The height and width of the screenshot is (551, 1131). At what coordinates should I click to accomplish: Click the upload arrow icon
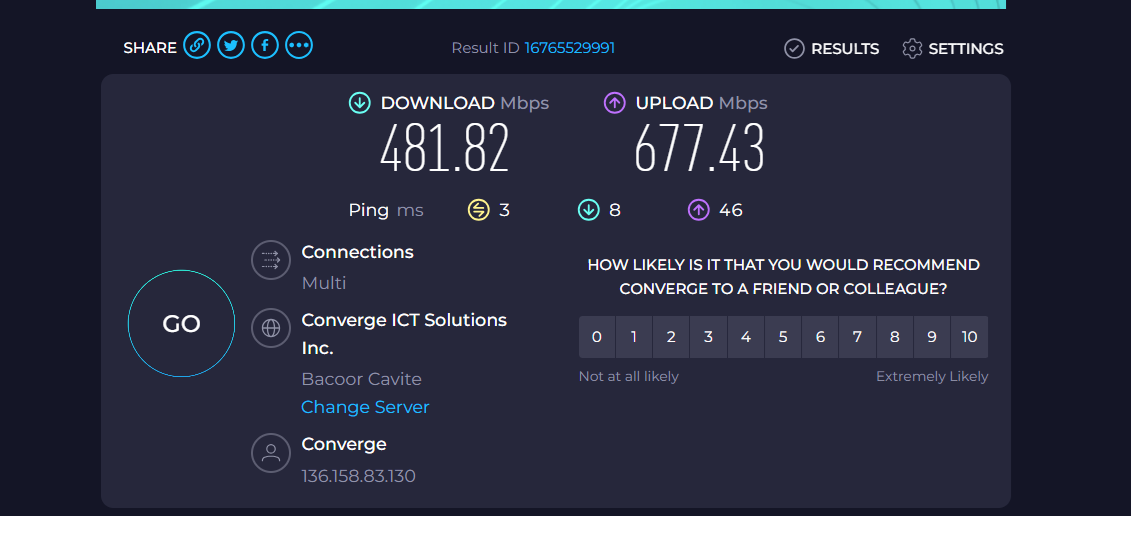(x=615, y=103)
